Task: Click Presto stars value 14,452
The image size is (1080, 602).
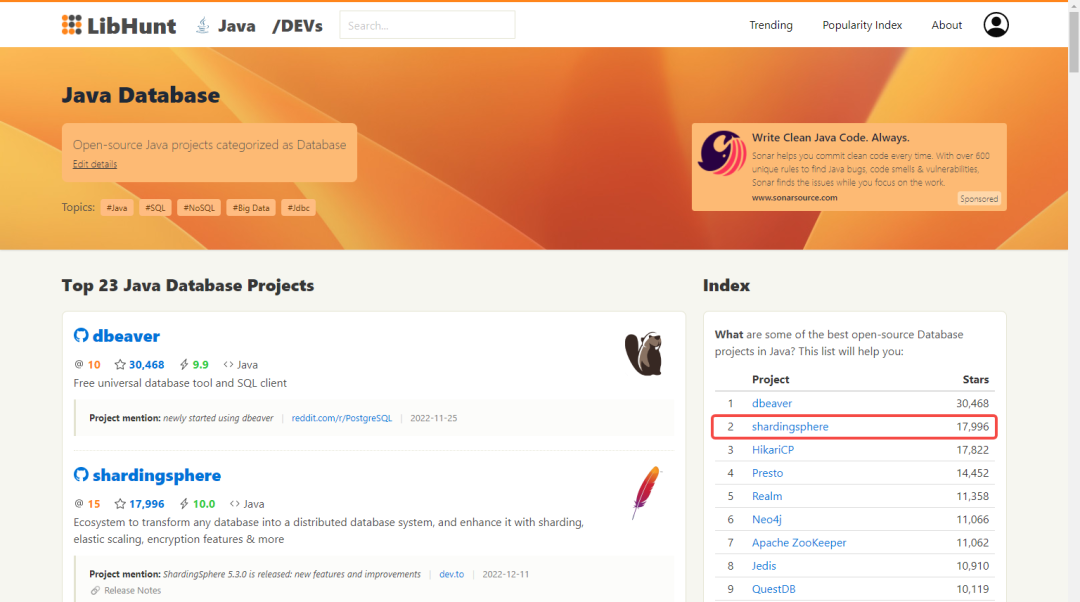Action: [972, 473]
